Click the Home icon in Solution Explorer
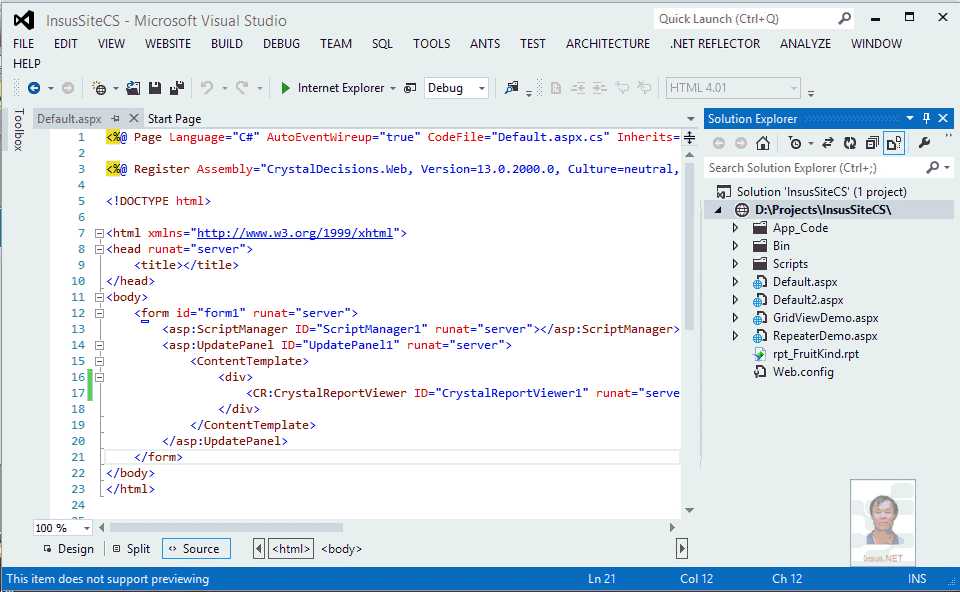The width and height of the screenshot is (960, 592). tap(762, 143)
